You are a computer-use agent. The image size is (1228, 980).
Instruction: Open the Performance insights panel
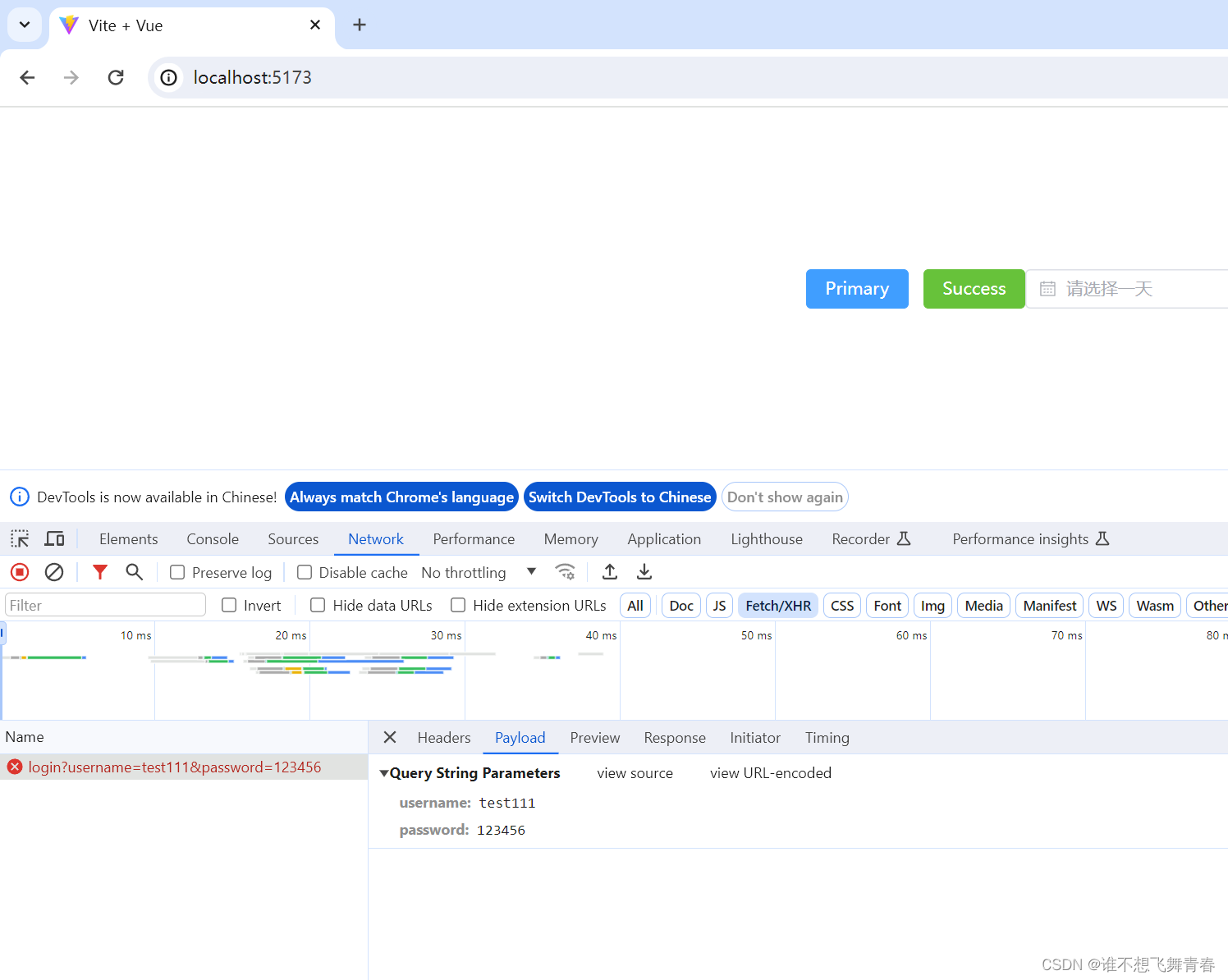1030,538
